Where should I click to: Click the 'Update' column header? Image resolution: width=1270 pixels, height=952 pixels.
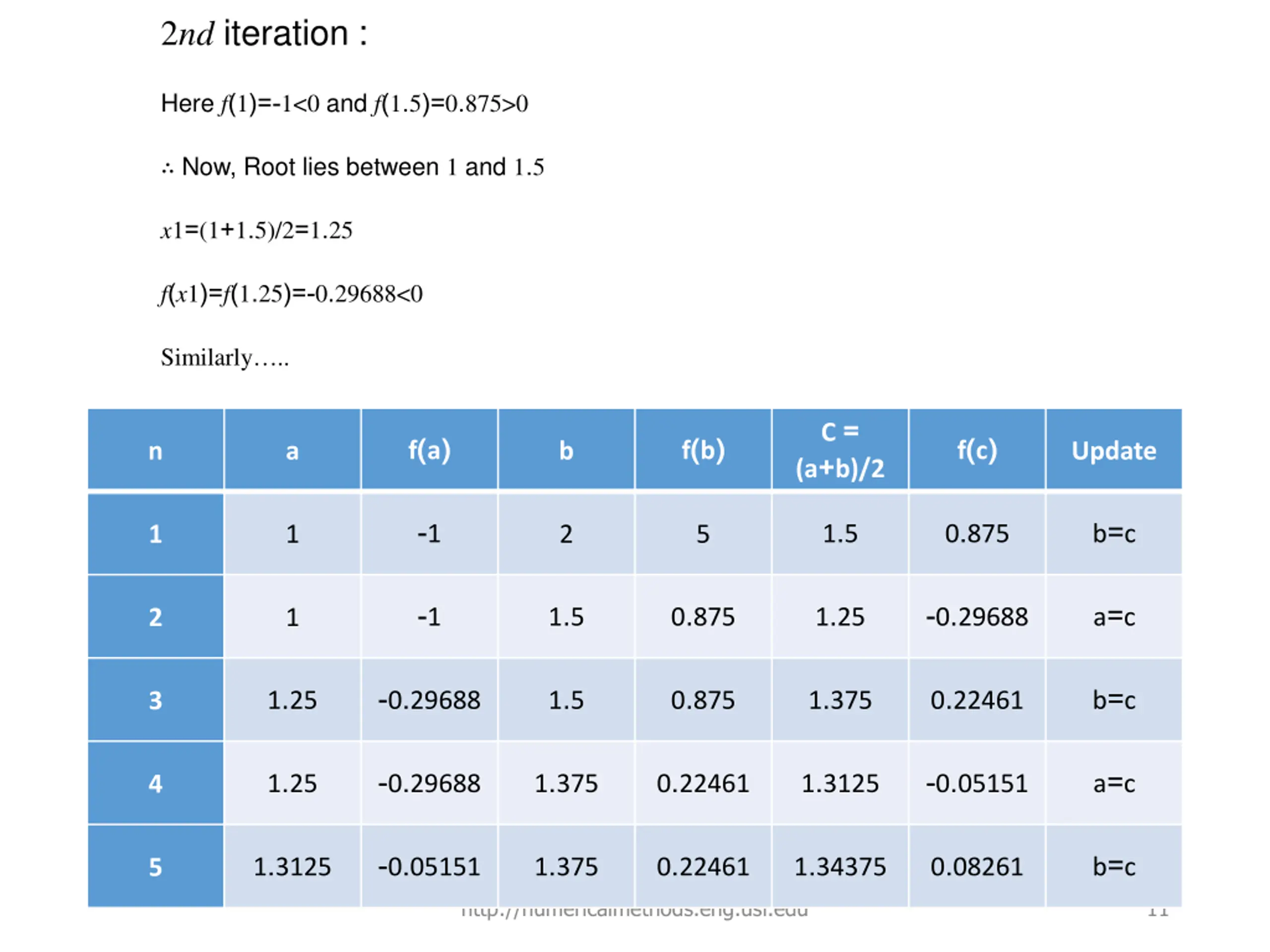[1113, 450]
